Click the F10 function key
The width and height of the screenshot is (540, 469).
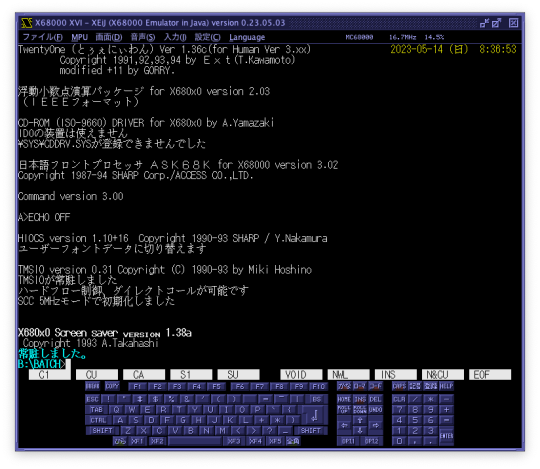[318, 386]
